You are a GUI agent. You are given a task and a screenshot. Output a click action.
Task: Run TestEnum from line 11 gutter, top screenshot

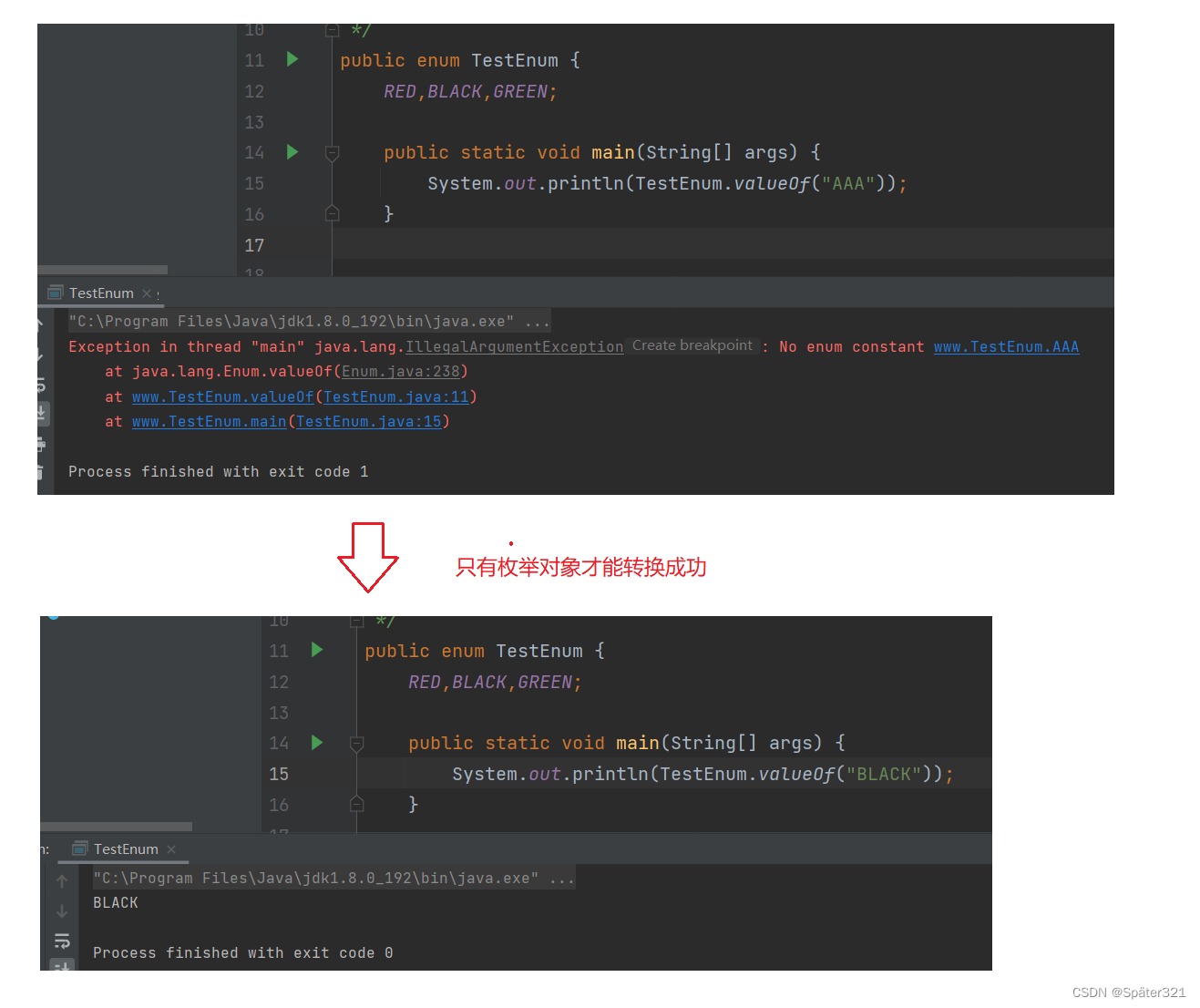(x=292, y=59)
